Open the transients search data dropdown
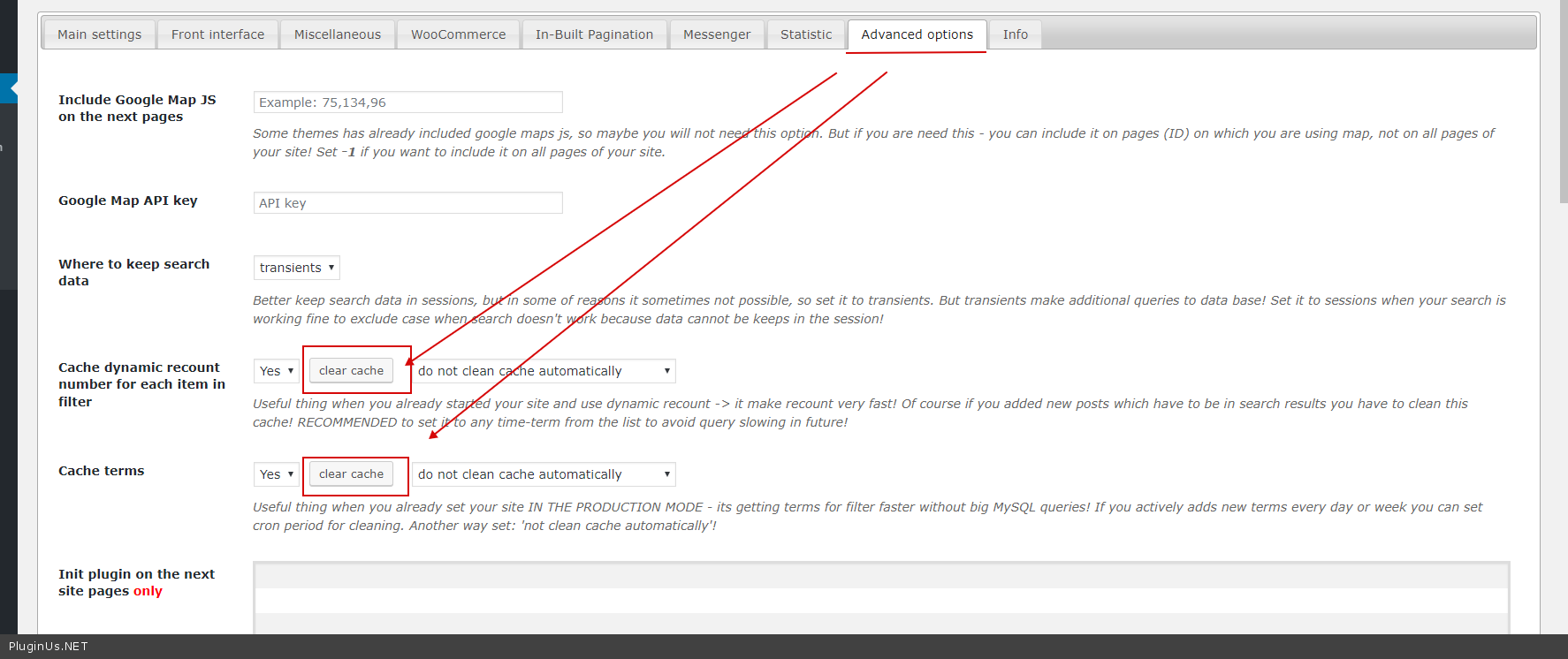 click(x=297, y=268)
